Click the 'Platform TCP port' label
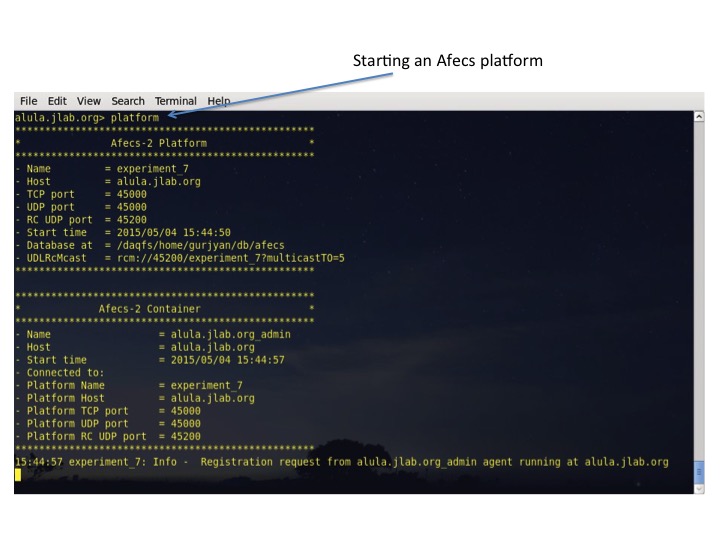 coord(78,411)
